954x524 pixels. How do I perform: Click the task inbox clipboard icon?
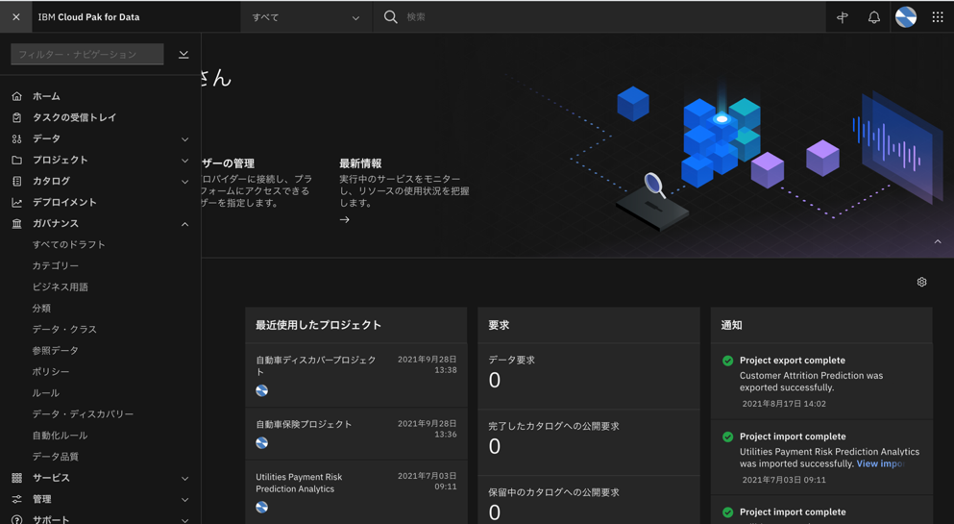pyautogui.click(x=17, y=117)
